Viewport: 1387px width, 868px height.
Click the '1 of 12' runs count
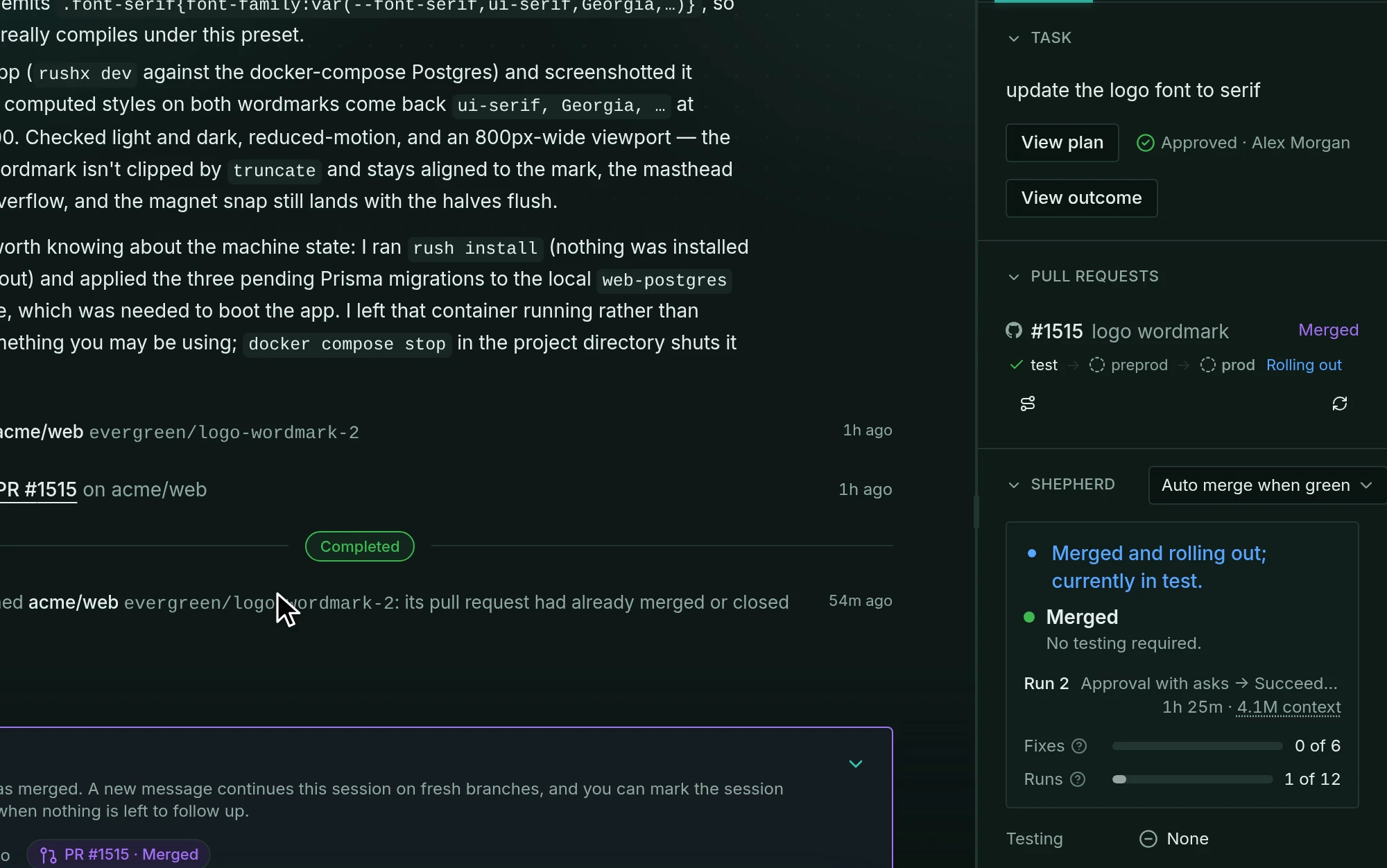point(1312,779)
